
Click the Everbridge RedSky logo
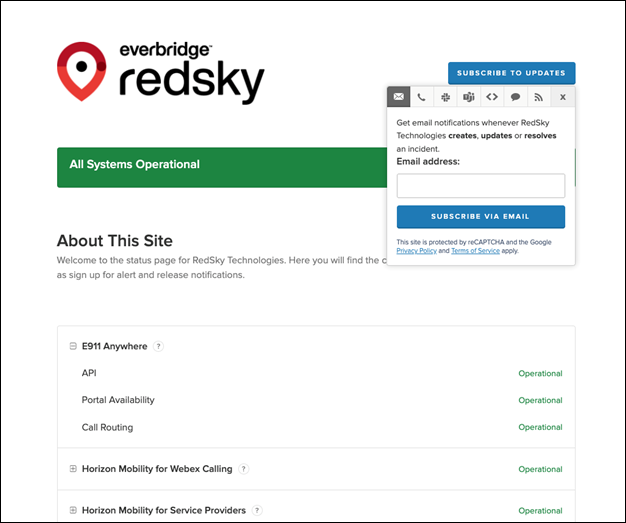tap(160, 72)
